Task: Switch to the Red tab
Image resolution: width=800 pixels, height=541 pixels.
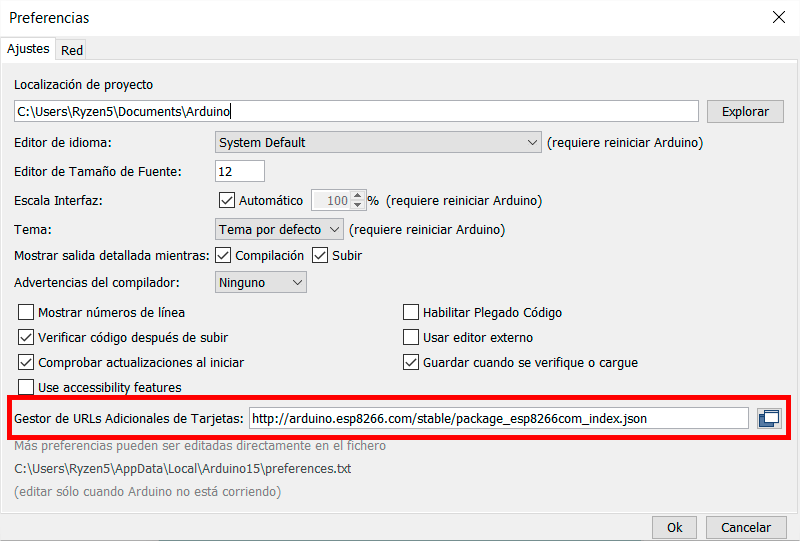Action: [71, 50]
